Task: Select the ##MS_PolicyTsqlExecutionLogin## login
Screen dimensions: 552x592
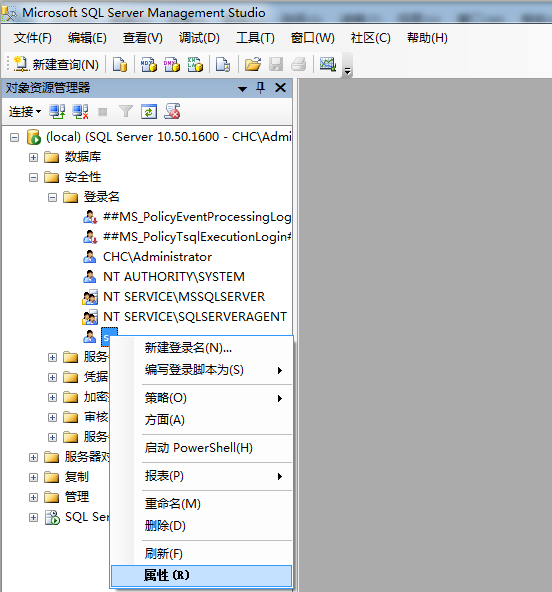Action: coord(197,237)
